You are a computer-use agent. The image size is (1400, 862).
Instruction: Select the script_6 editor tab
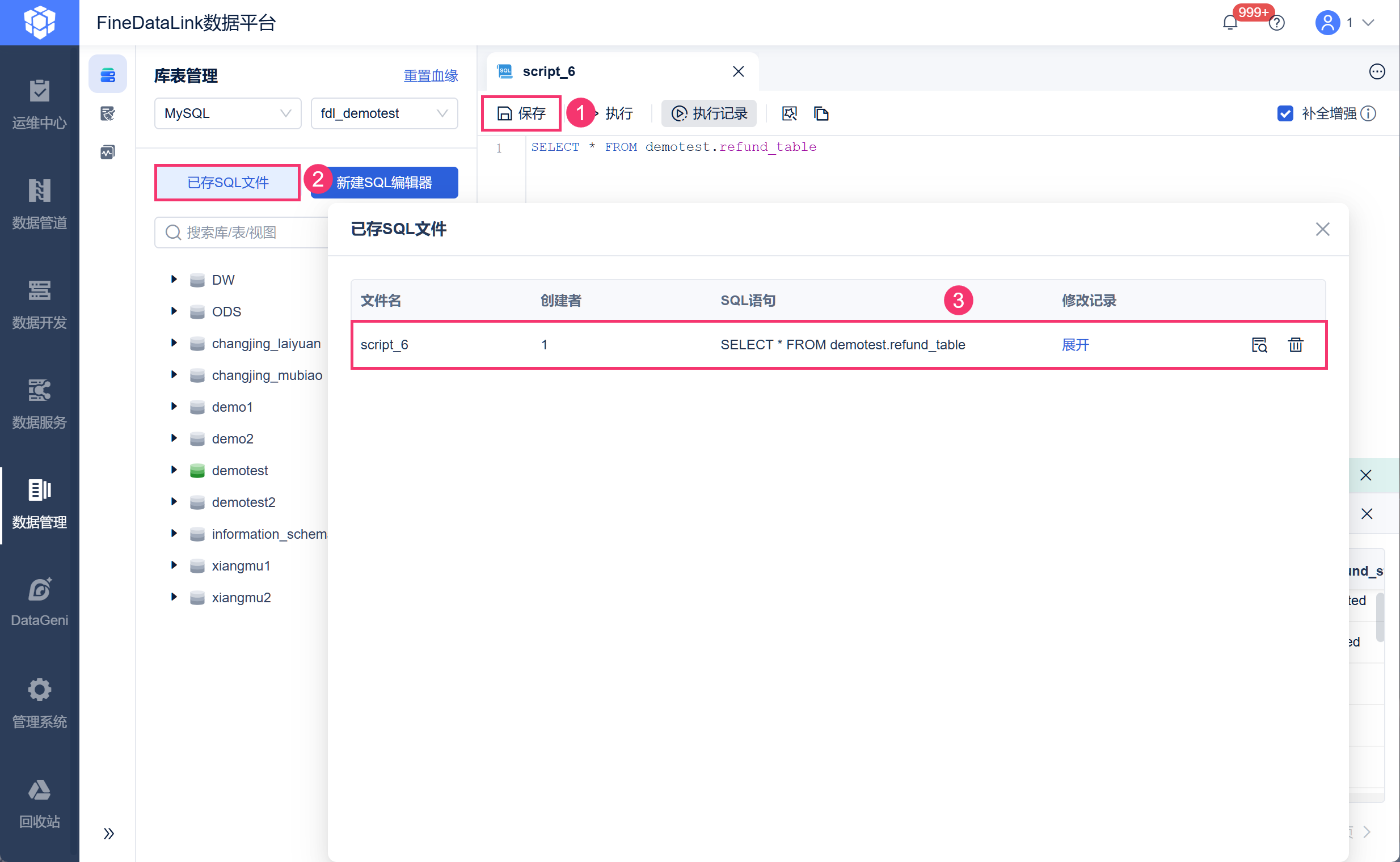[x=548, y=71]
